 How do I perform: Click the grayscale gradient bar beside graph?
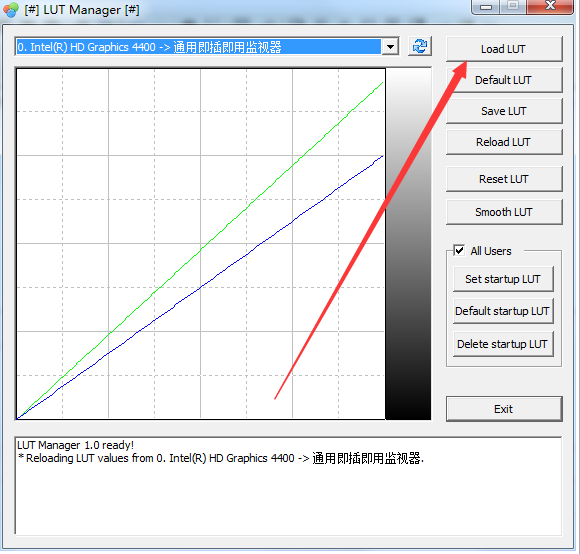point(408,244)
